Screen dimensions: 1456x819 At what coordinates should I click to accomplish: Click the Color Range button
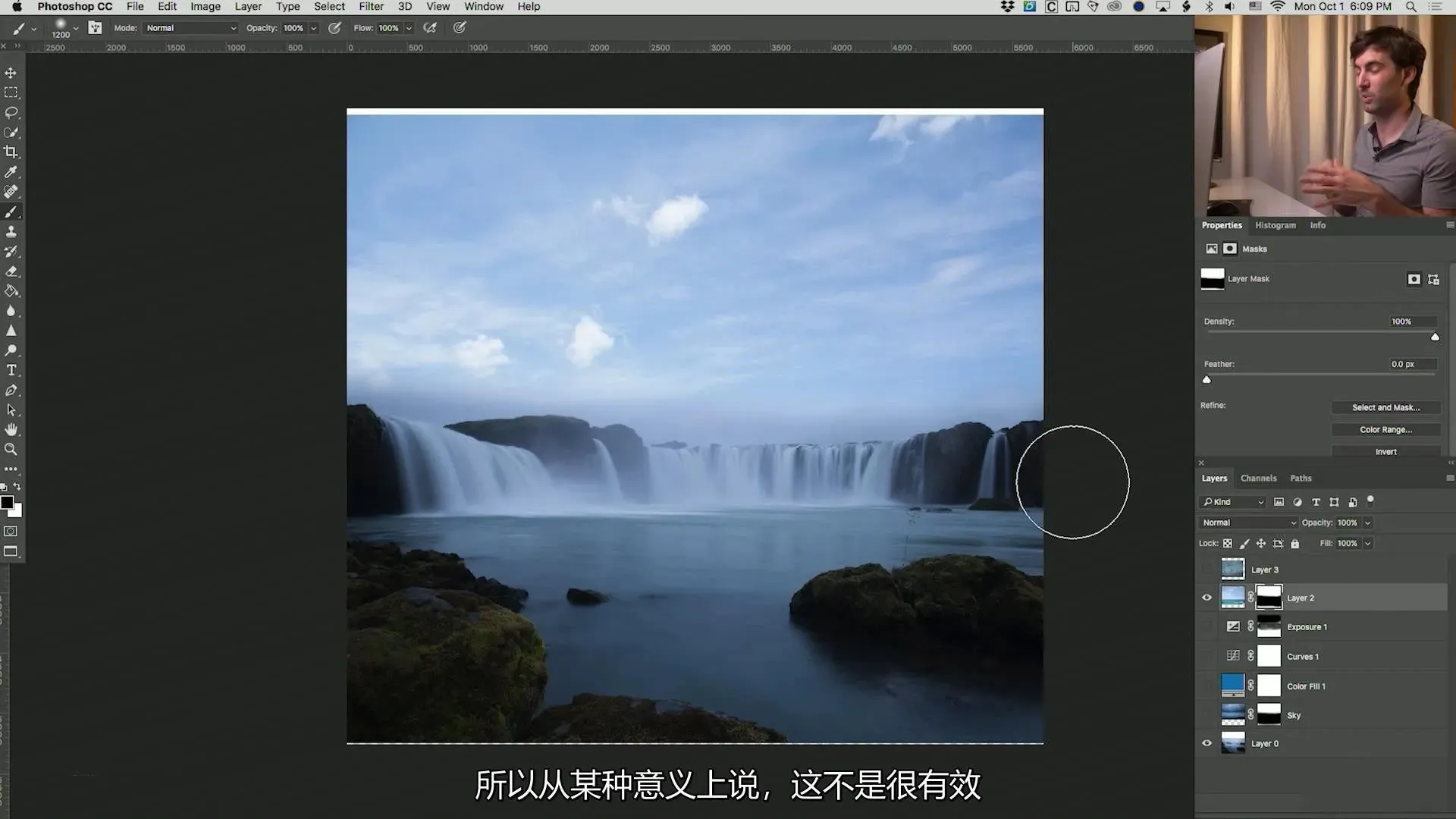(1385, 429)
